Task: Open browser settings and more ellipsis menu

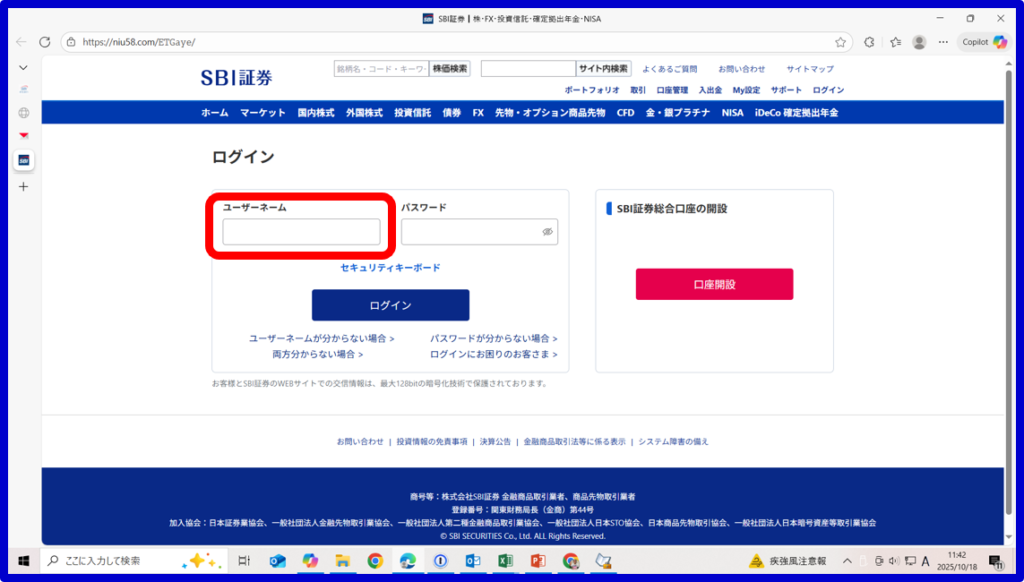Action: pyautogui.click(x=943, y=42)
